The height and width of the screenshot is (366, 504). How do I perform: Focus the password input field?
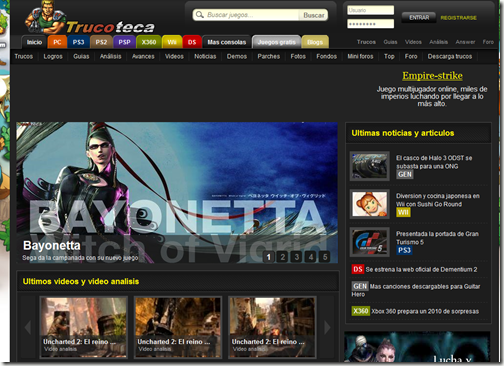point(370,24)
